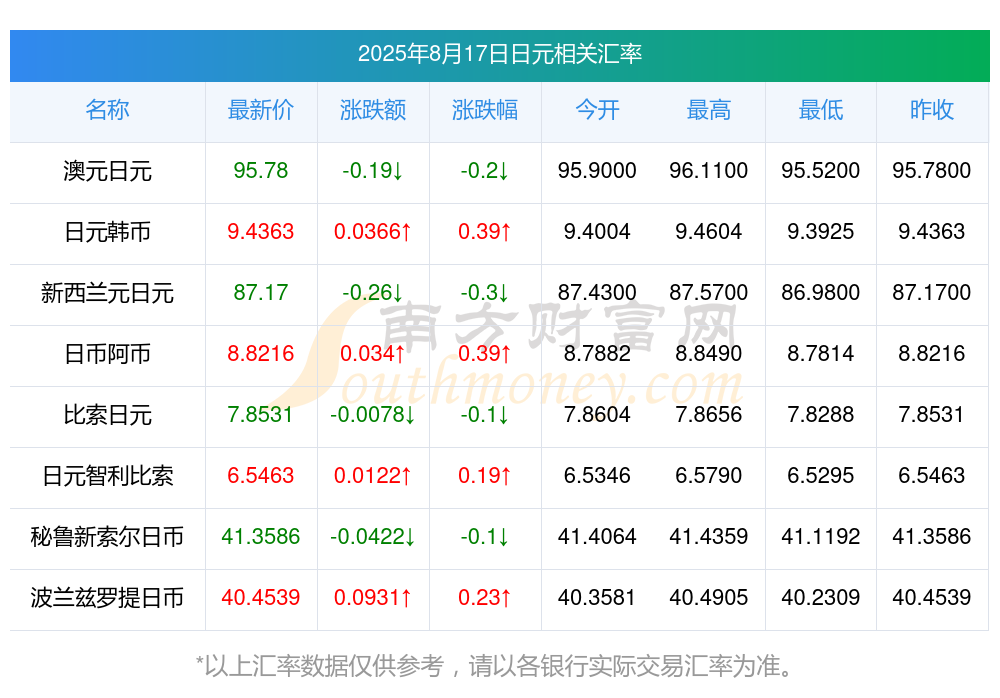Click latest price 40.4539 in red
Screen dimensions: 1000x698
pos(261,598)
